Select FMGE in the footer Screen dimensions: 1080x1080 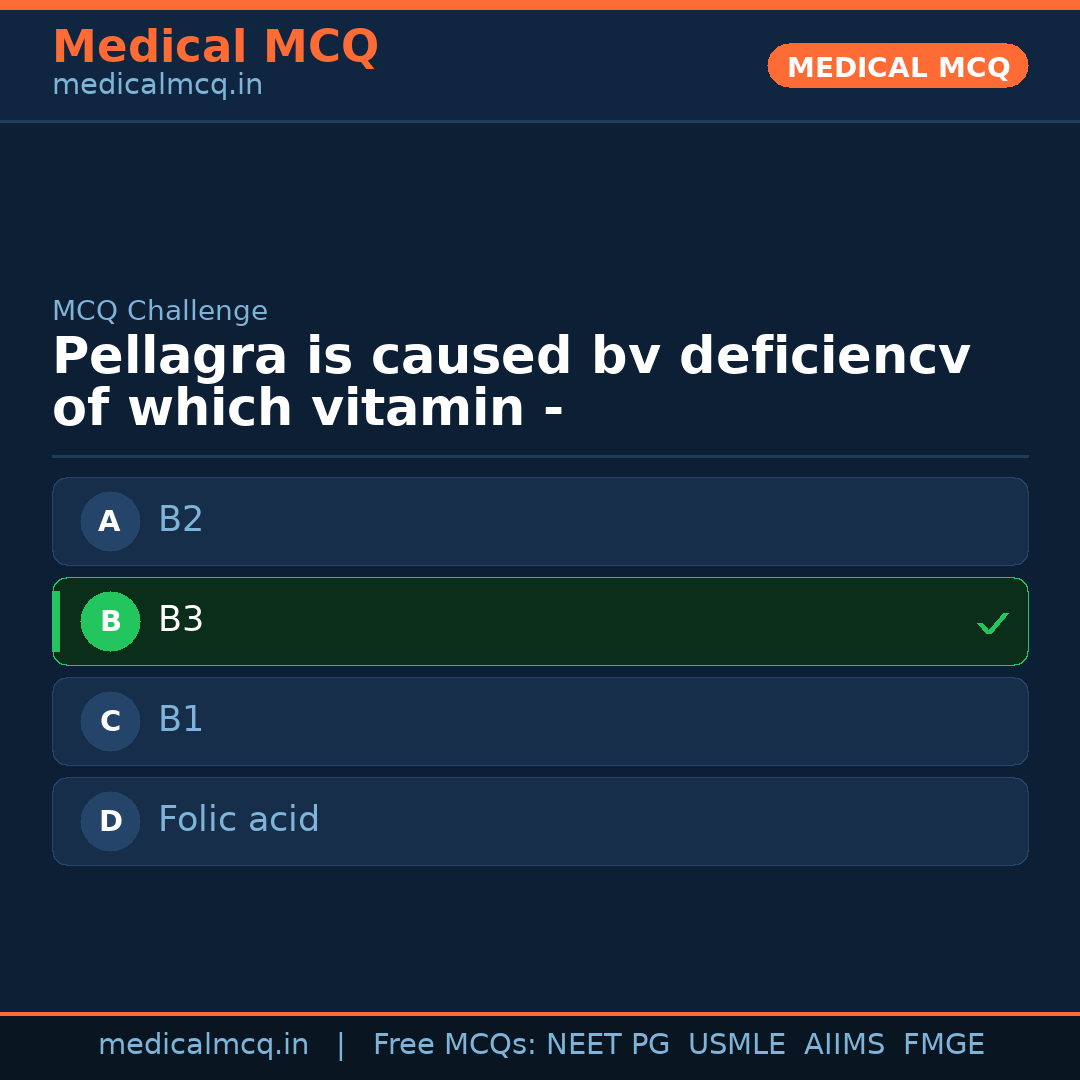pyautogui.click(x=944, y=1045)
